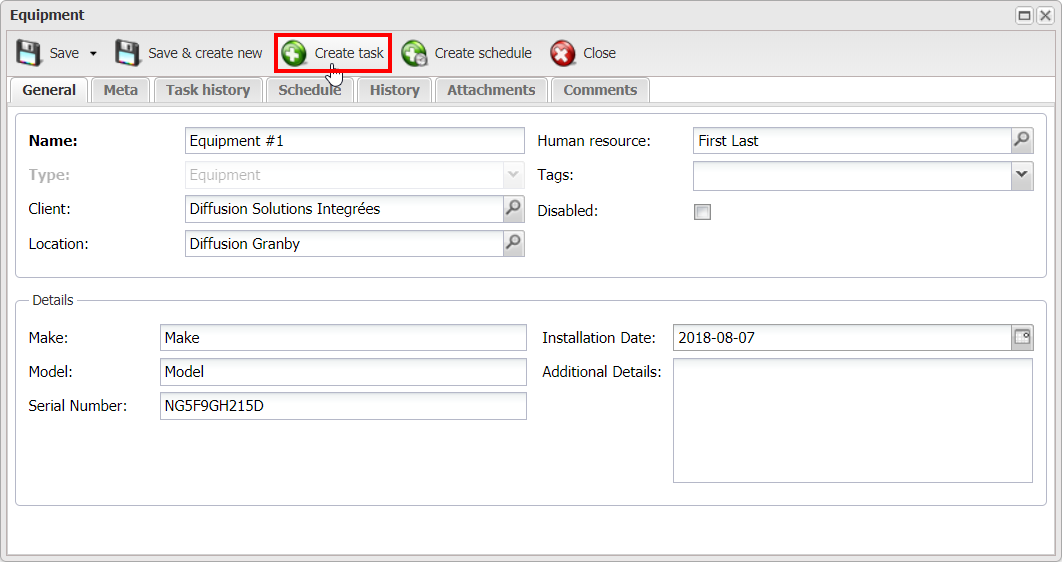
Task: Open the Task history tab
Action: pos(208,90)
